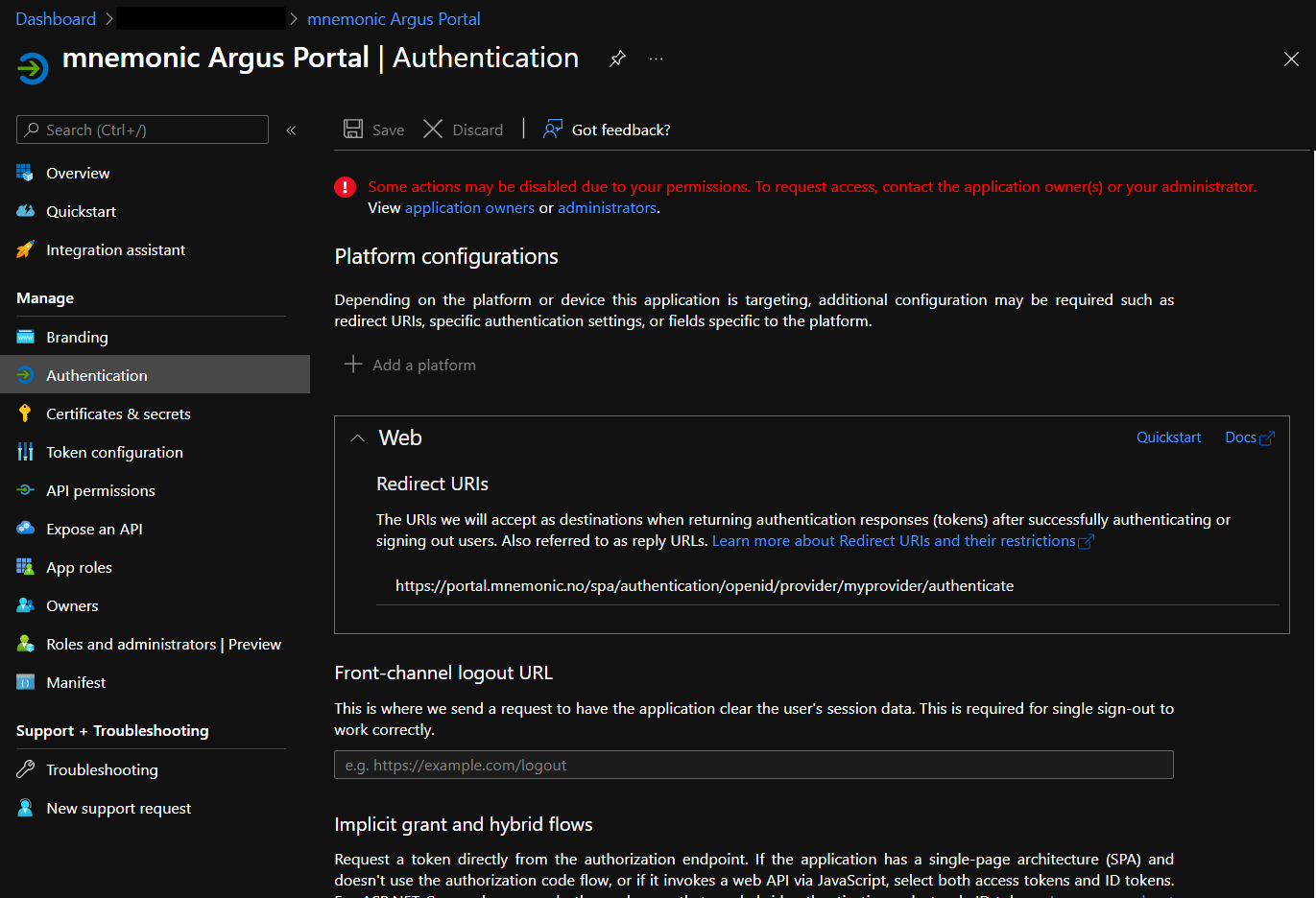The image size is (1316, 898).
Task: Click the Certificates & secrets key icon
Action: (x=25, y=414)
